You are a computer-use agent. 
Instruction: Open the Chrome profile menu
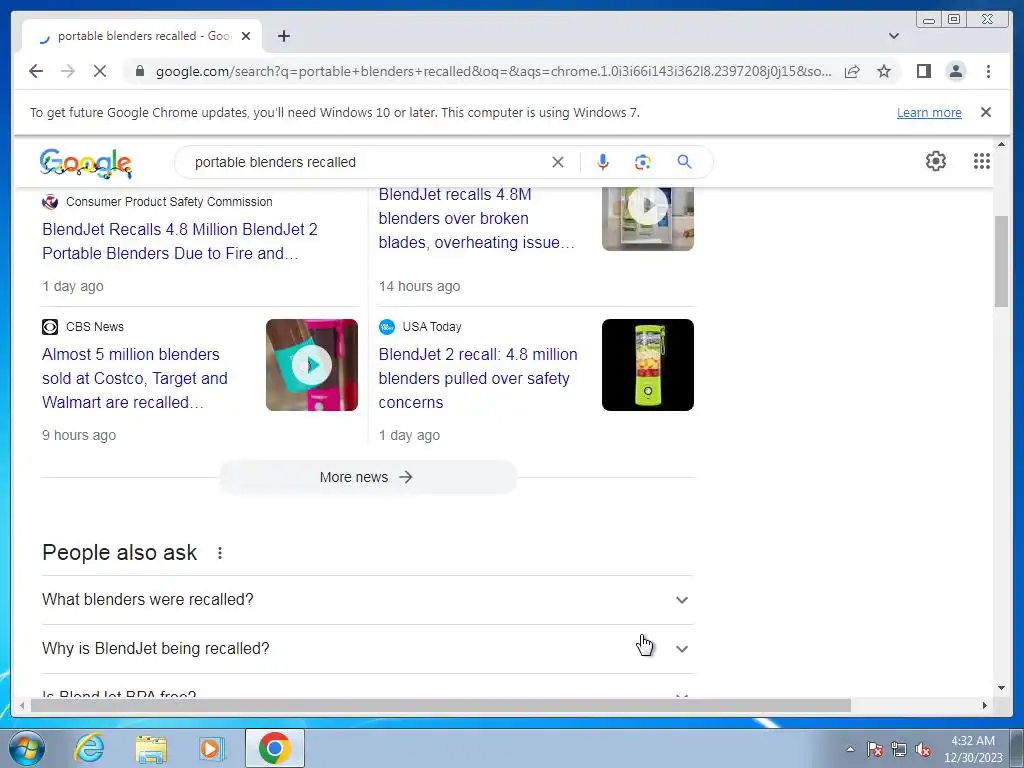[x=955, y=71]
